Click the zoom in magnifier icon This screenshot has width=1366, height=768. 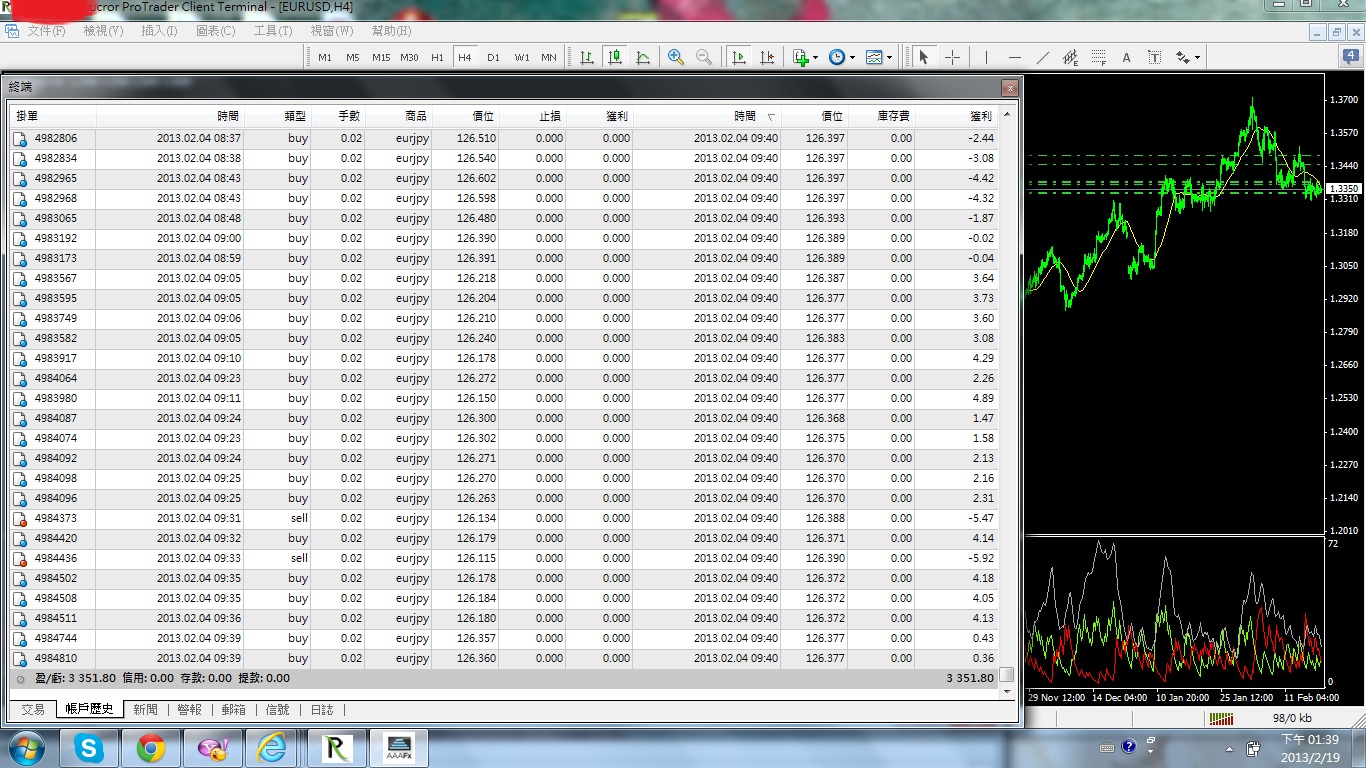coord(676,57)
